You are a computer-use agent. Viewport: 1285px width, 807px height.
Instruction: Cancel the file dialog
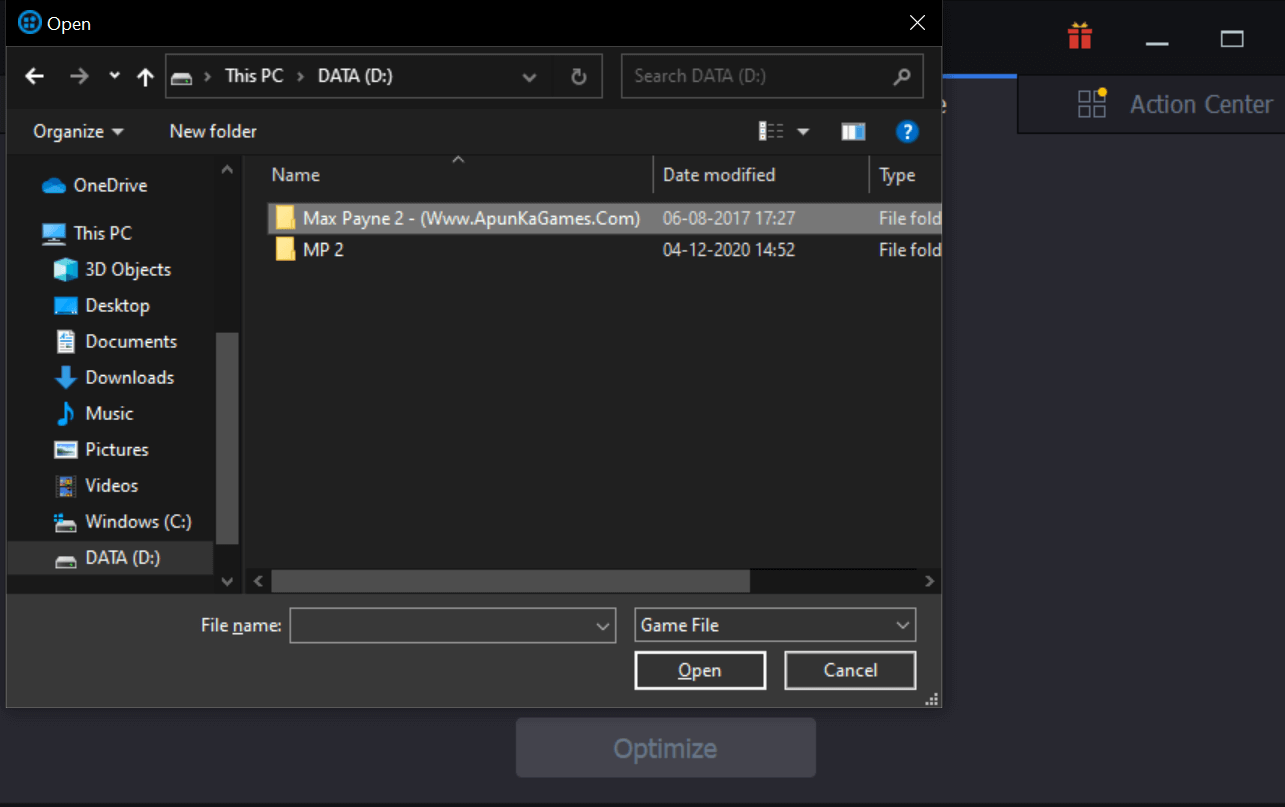(x=849, y=670)
